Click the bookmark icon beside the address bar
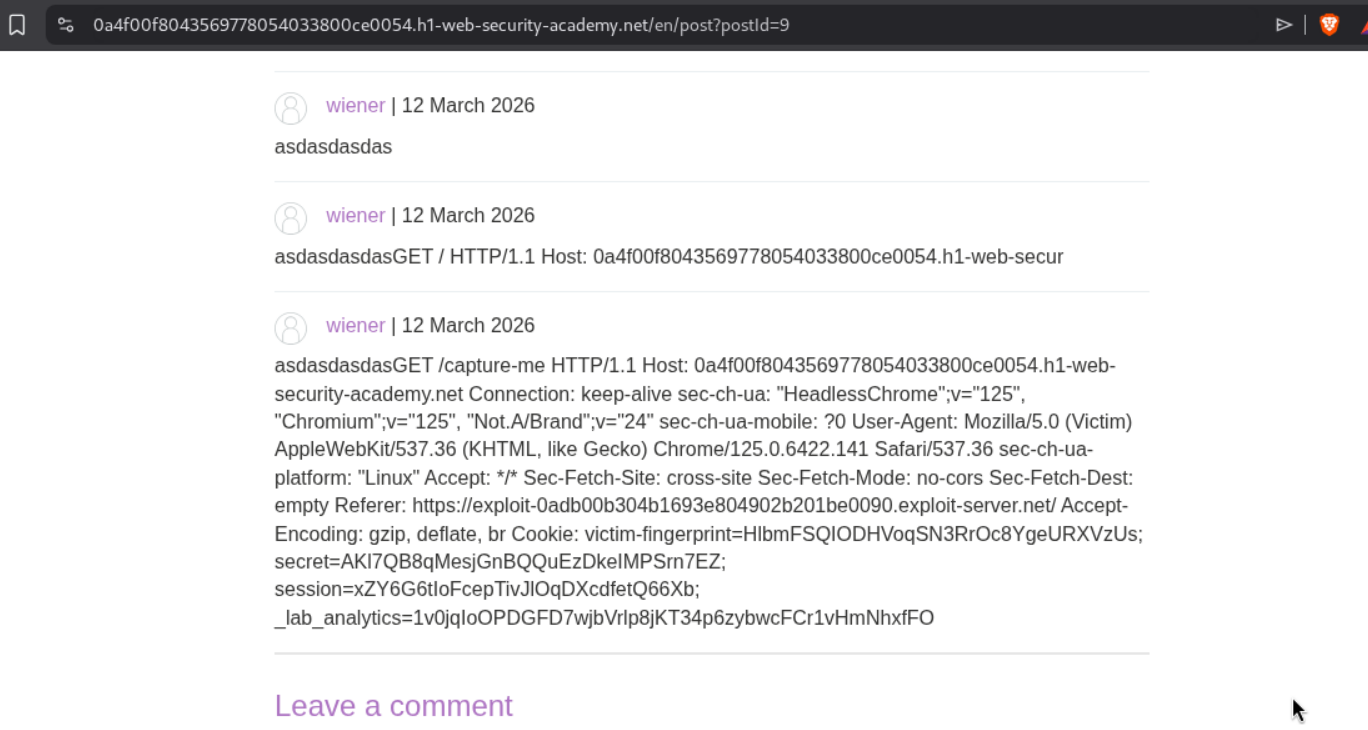Image resolution: width=1368 pixels, height=730 pixels. coord(17,25)
